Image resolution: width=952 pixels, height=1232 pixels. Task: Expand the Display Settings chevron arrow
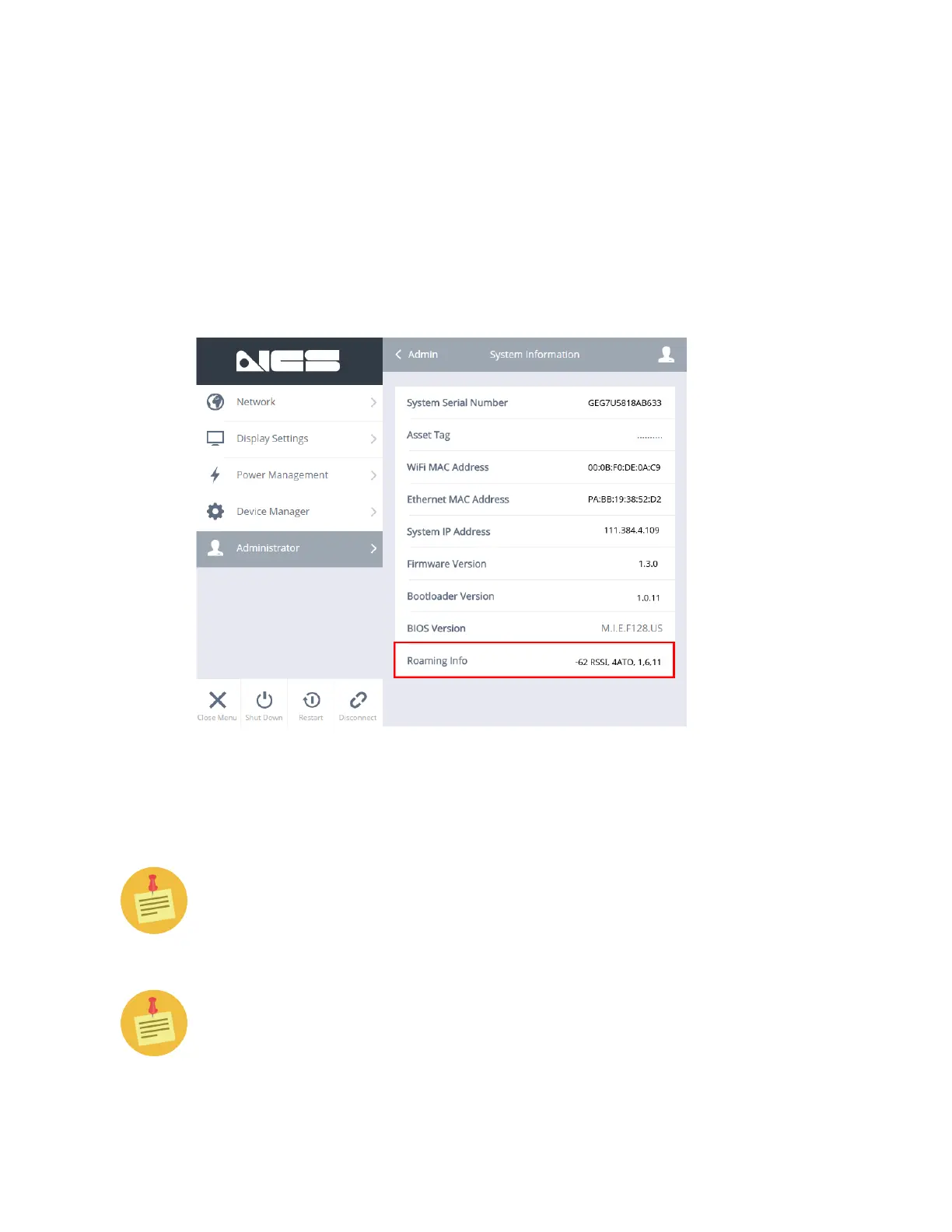click(x=373, y=439)
